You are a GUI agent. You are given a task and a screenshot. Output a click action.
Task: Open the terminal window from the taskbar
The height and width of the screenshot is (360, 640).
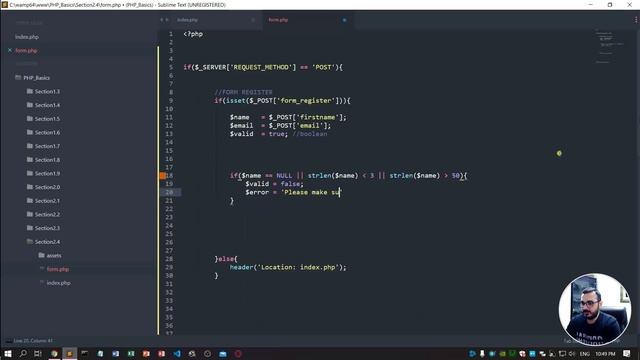[x=84, y=353]
